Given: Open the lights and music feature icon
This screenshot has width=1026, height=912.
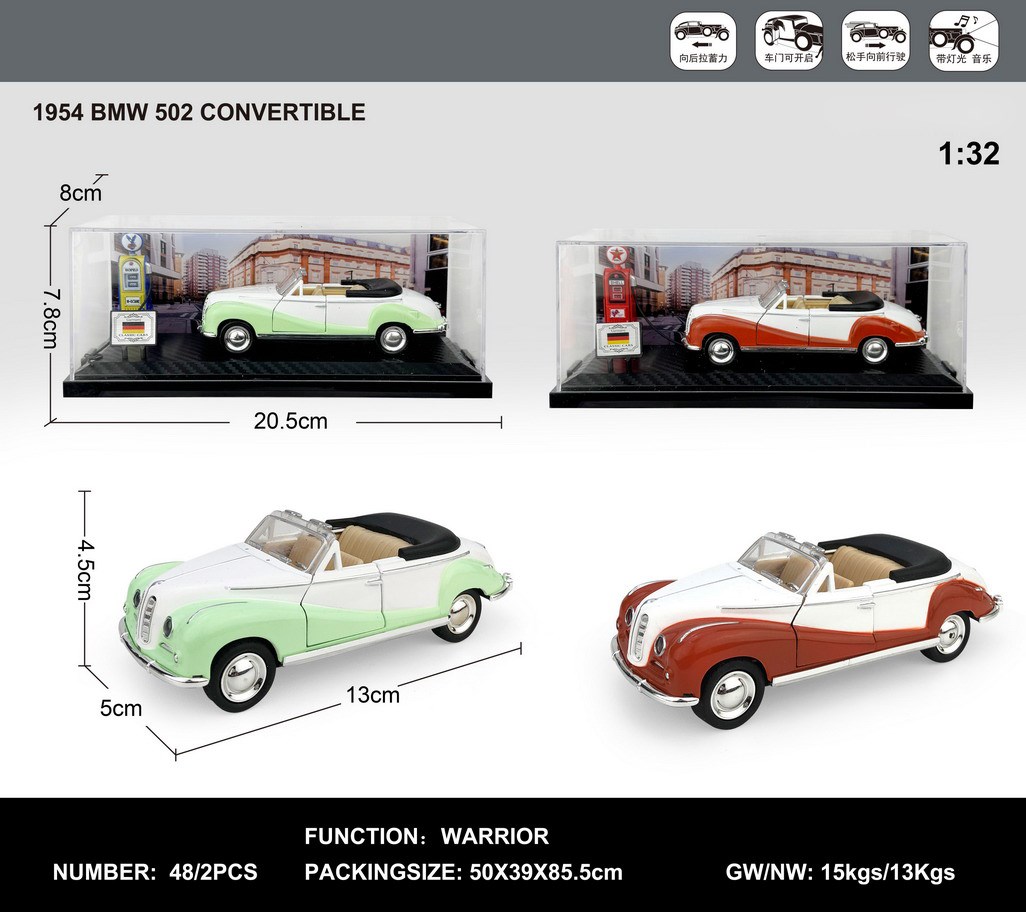Looking at the screenshot, I should (962, 38).
